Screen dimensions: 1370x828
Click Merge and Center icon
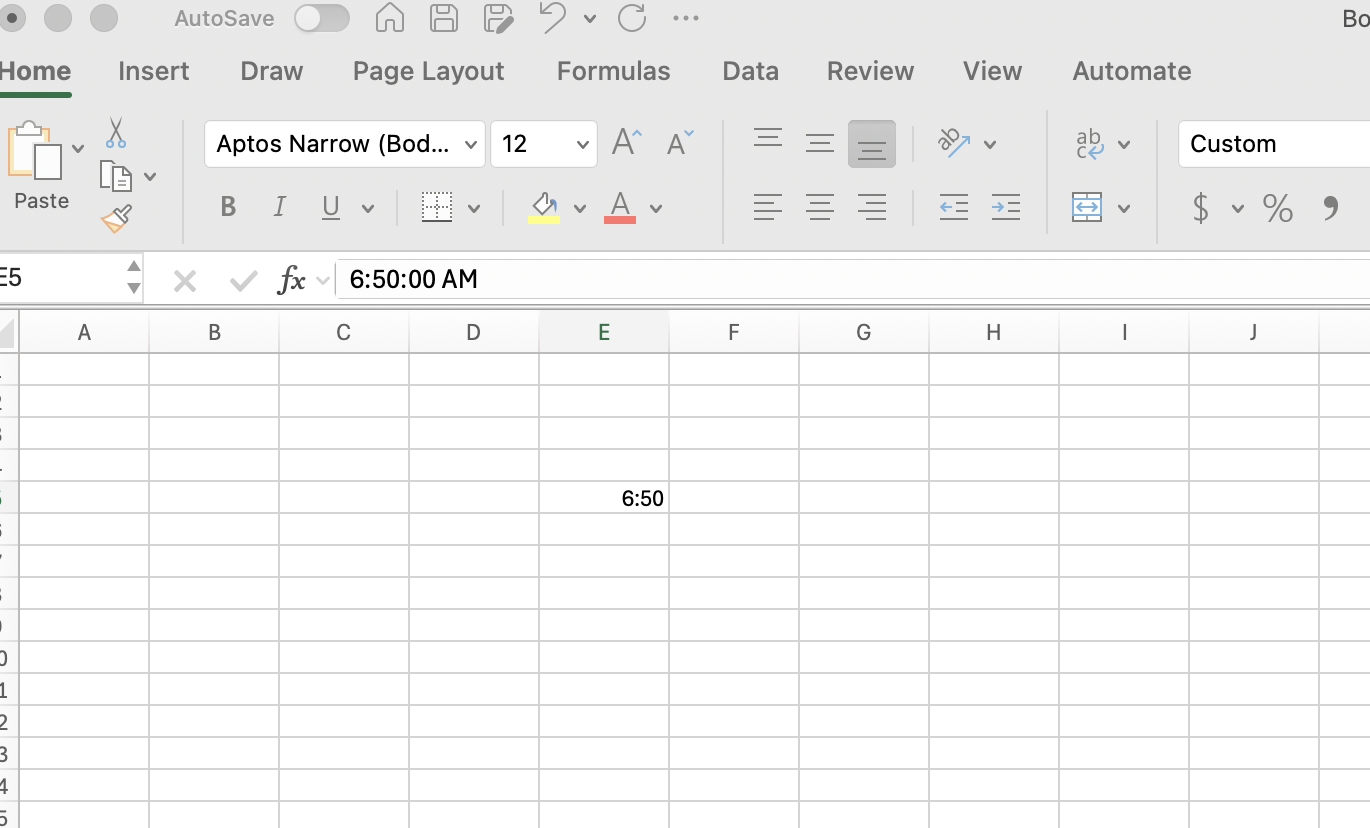(1087, 208)
